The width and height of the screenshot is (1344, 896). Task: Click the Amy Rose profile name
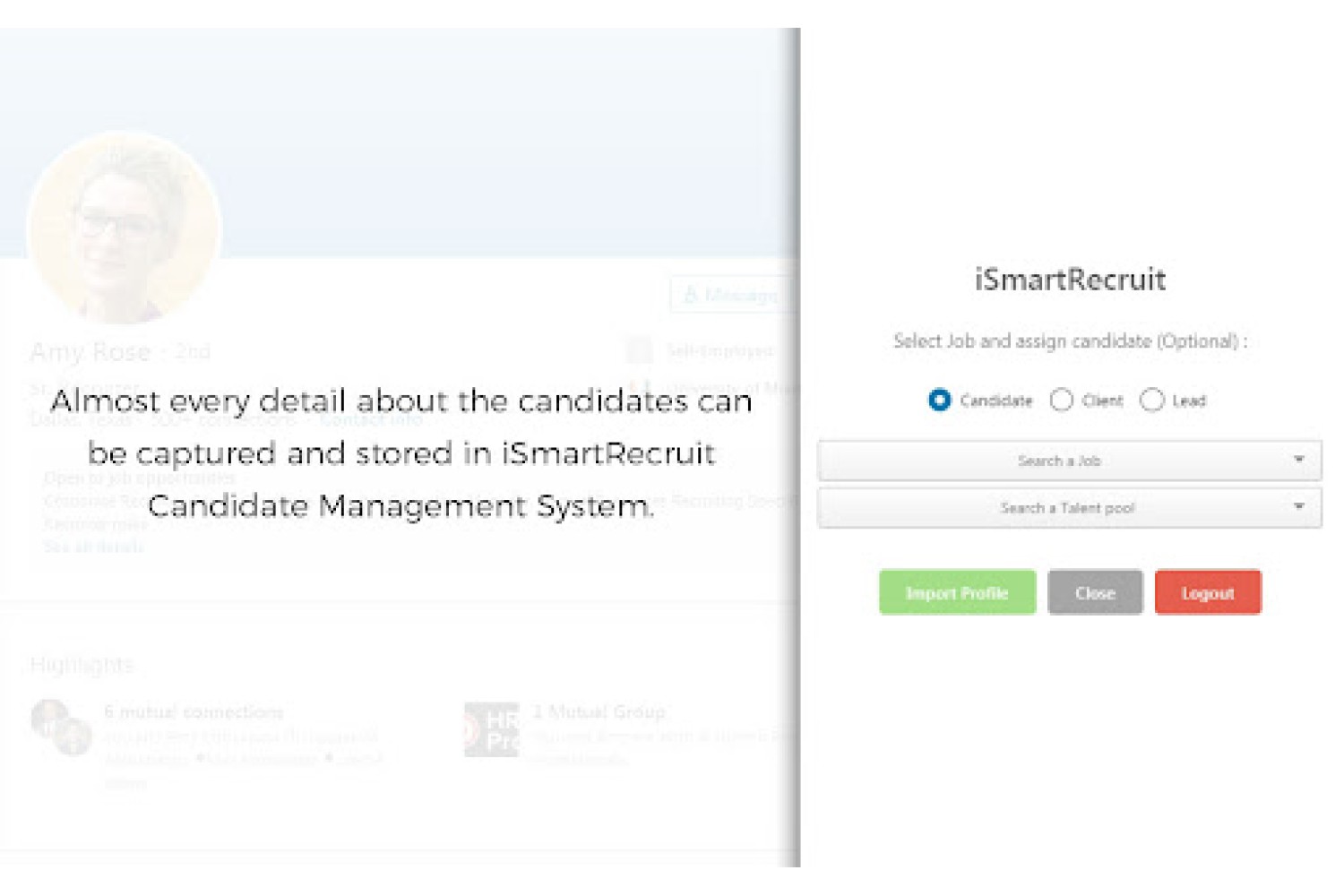click(90, 351)
